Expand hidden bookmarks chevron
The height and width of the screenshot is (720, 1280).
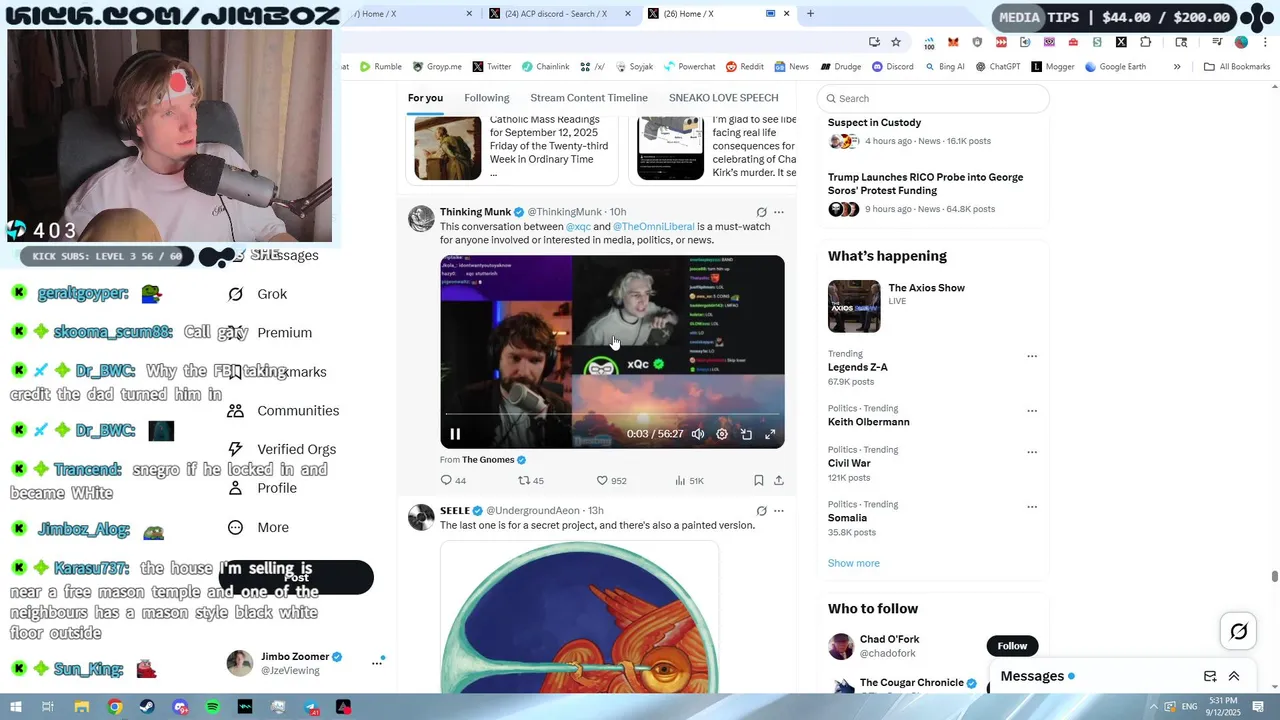click(x=1177, y=67)
